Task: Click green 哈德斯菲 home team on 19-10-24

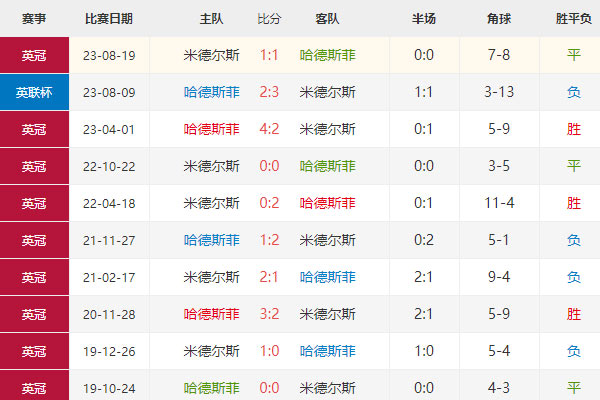Action: tap(212, 388)
